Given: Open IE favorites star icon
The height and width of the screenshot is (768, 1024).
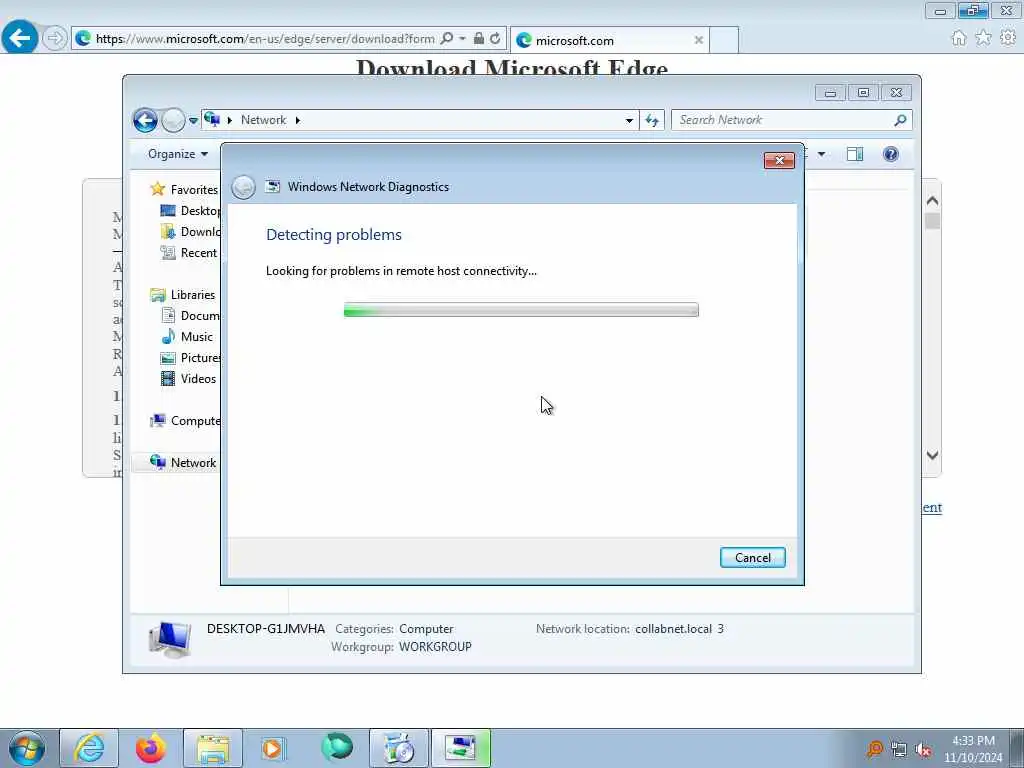Looking at the screenshot, I should (x=984, y=38).
